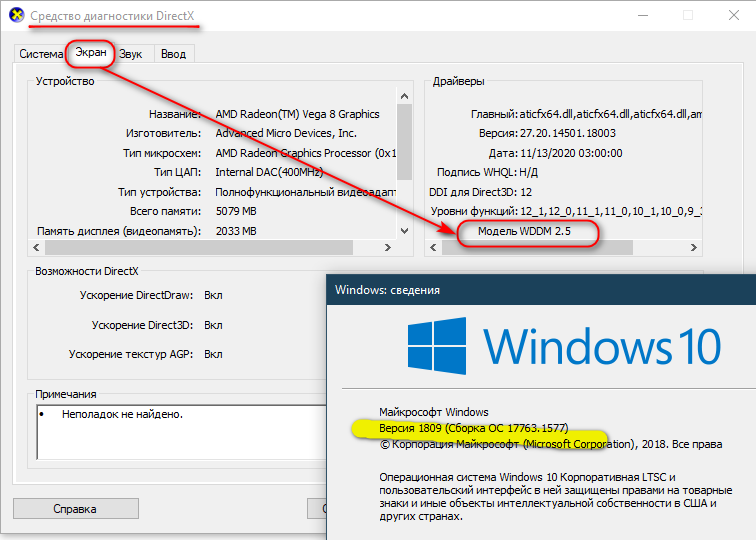
Task: Open the Система tab
Action: tap(40, 54)
